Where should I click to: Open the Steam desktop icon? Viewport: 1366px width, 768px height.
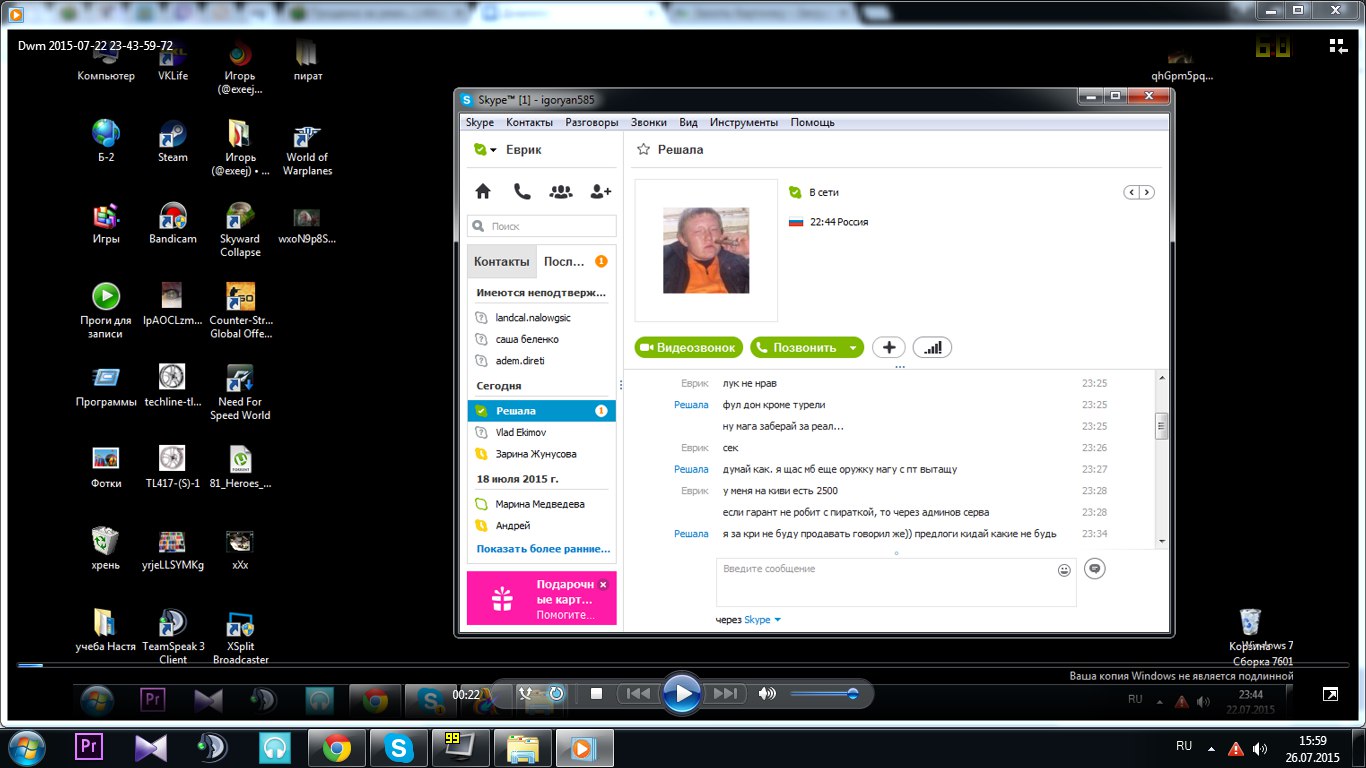(172, 142)
